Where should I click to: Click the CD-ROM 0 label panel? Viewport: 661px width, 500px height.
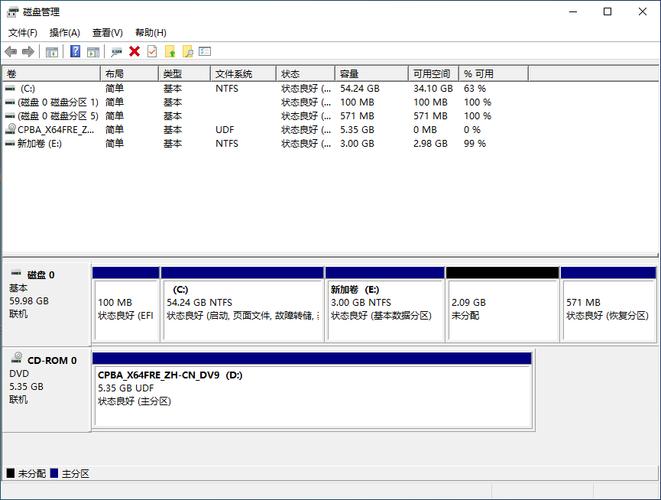pos(46,389)
